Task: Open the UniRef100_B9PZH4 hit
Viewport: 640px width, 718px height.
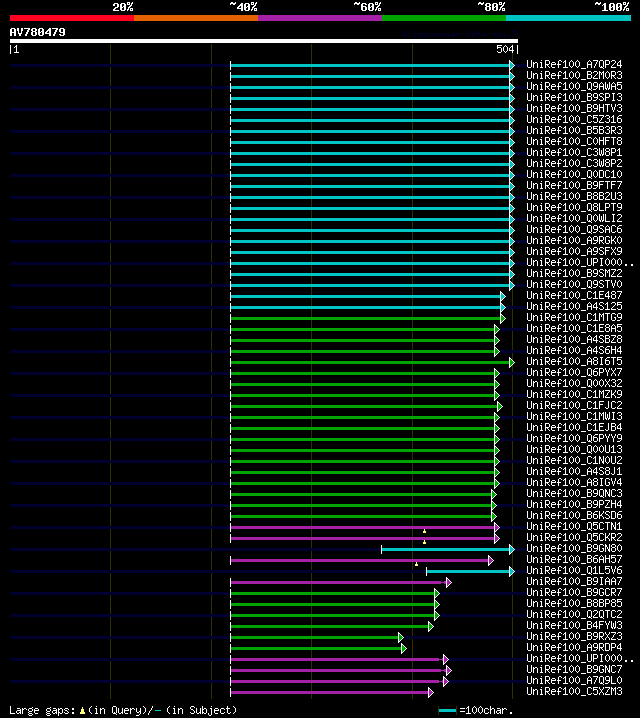Action: pos(574,504)
